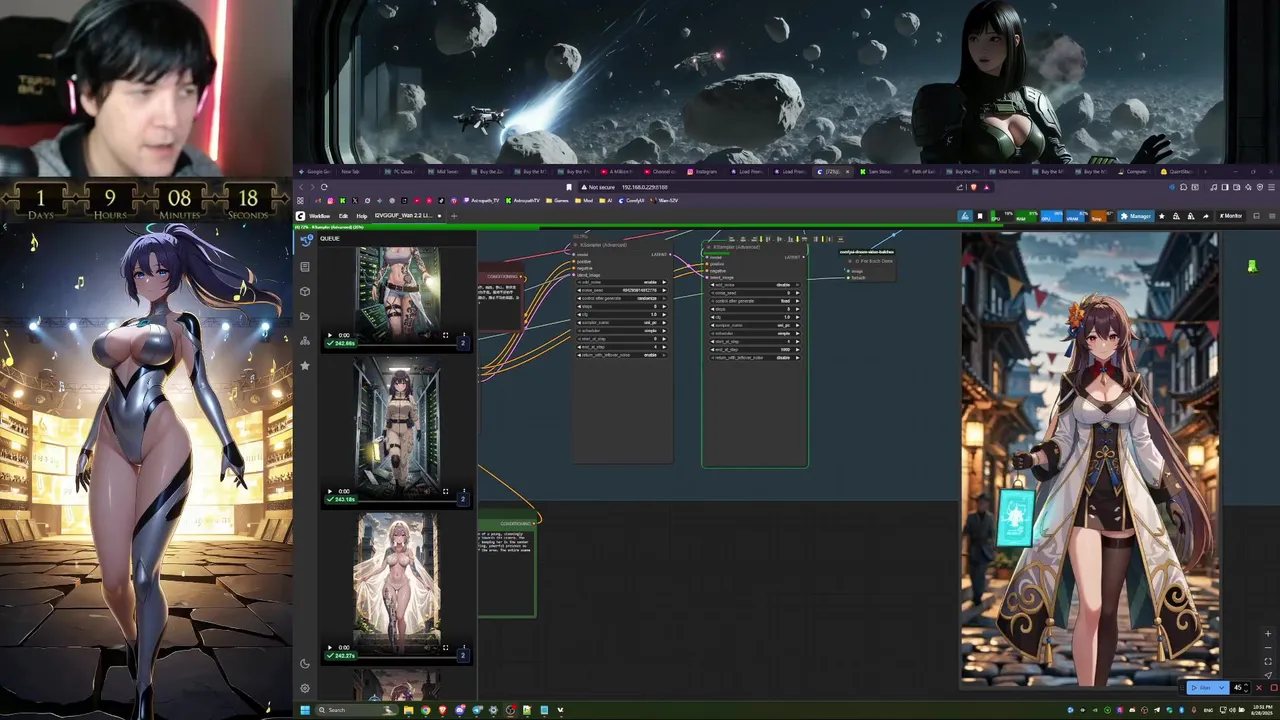Image resolution: width=1280 pixels, height=720 pixels.
Task: Click the Brave Shields lion icon
Action: [x=973, y=187]
